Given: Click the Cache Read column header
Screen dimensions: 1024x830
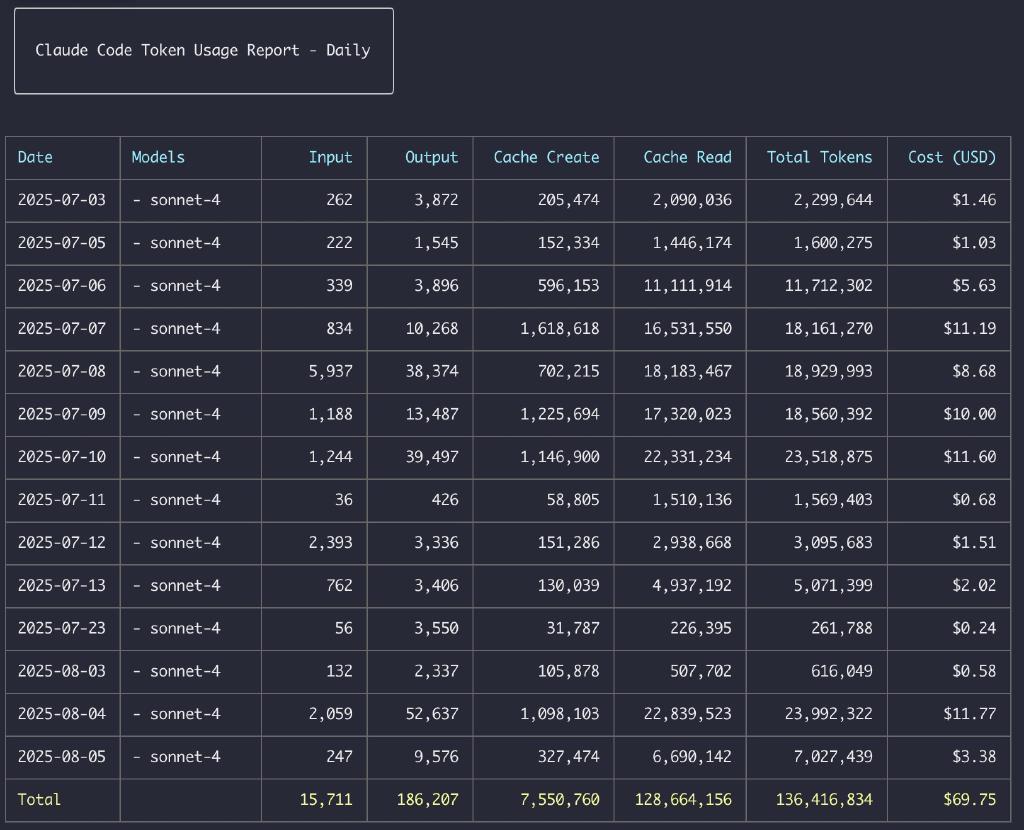Looking at the screenshot, I should coord(687,157).
